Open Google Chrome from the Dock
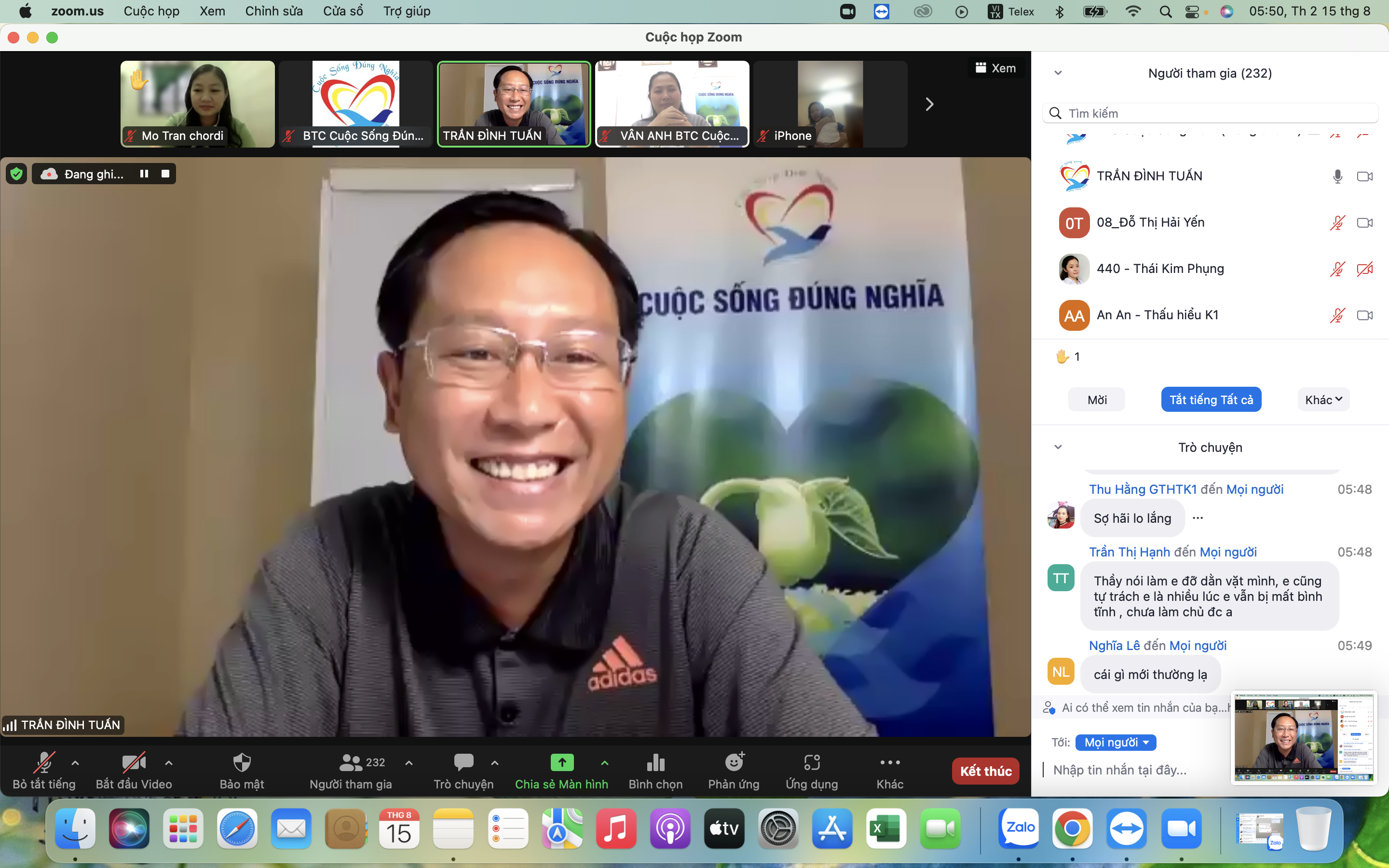The height and width of the screenshot is (868, 1389). (1072, 828)
